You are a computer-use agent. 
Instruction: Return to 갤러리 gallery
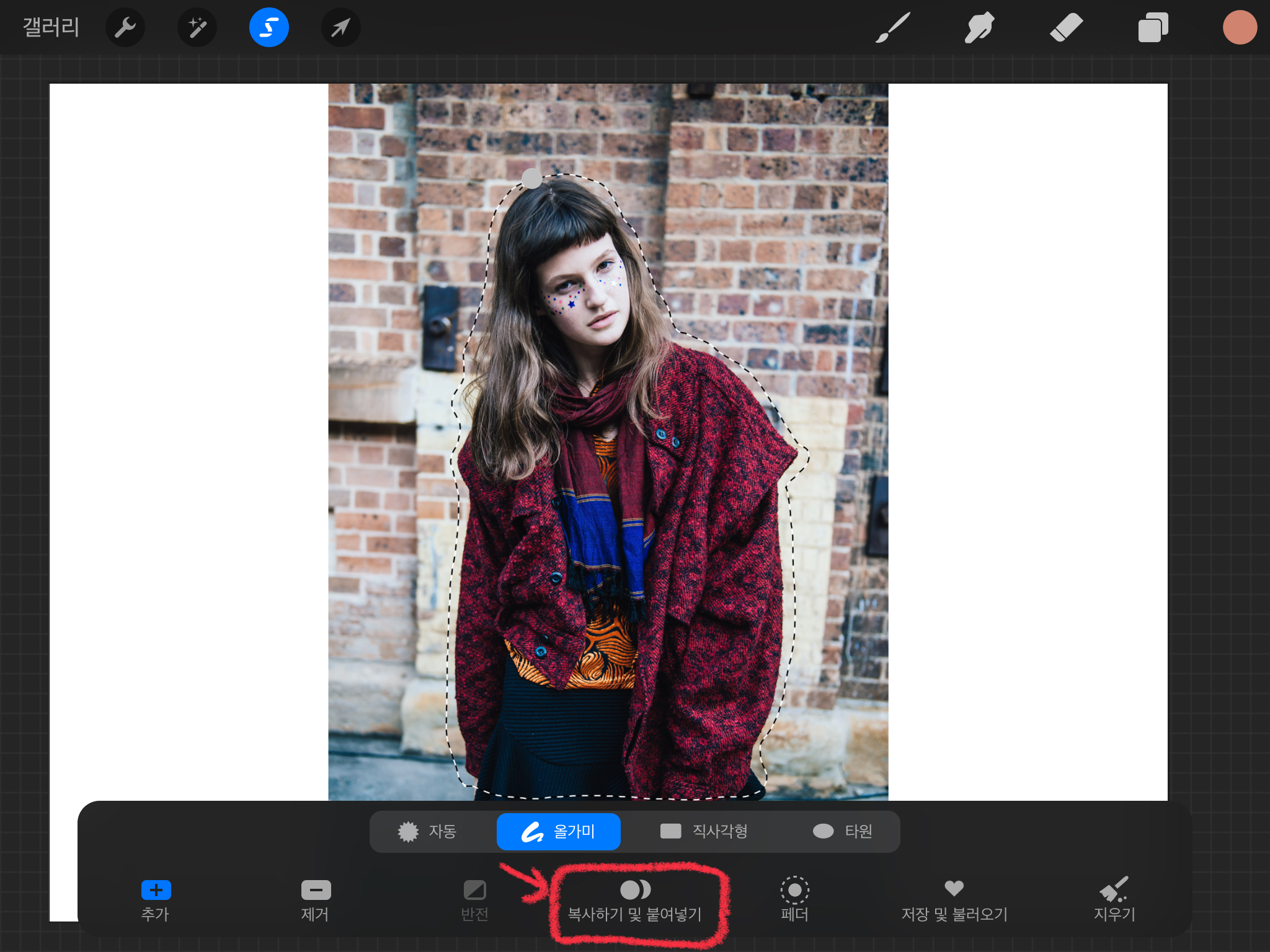51,28
